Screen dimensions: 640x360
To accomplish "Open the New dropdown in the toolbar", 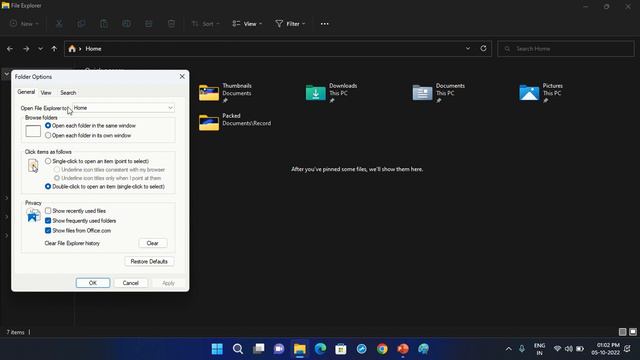I will (24, 24).
